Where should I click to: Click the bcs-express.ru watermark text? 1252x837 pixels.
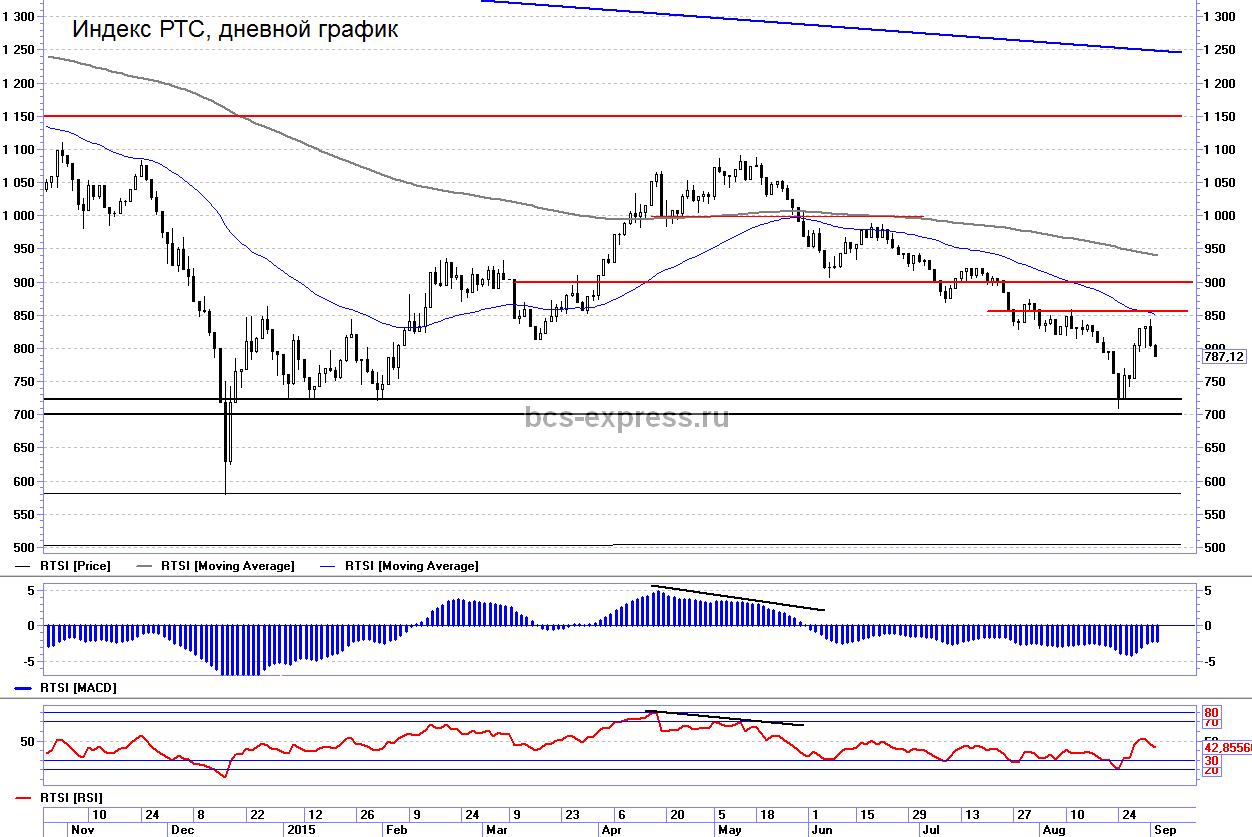(x=627, y=417)
